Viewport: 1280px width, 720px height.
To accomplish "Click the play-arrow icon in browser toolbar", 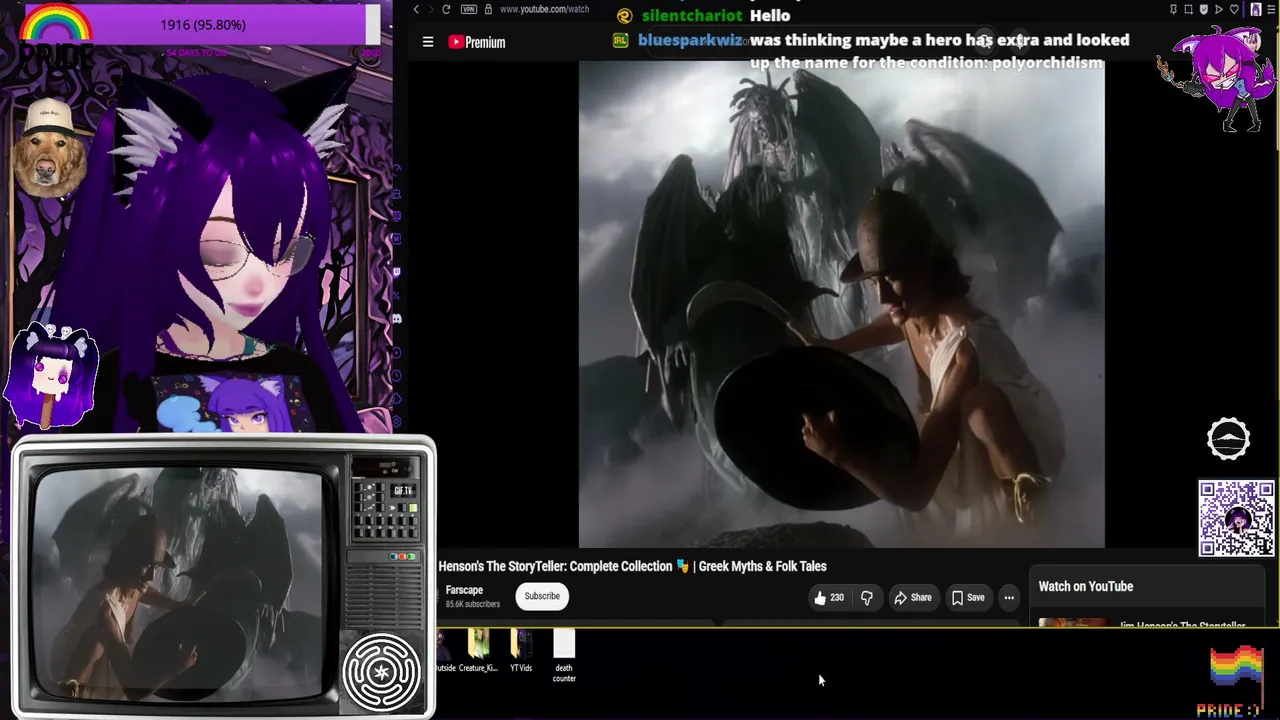I will [1219, 10].
